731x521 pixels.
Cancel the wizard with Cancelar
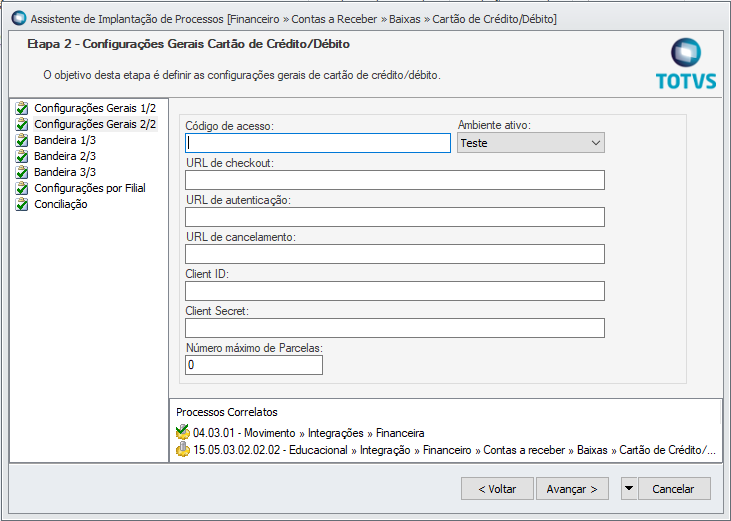[673, 489]
